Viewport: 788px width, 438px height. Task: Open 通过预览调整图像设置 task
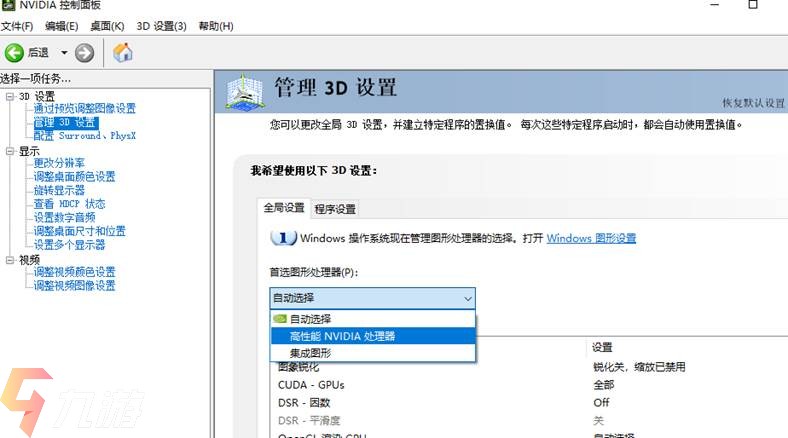click(84, 108)
